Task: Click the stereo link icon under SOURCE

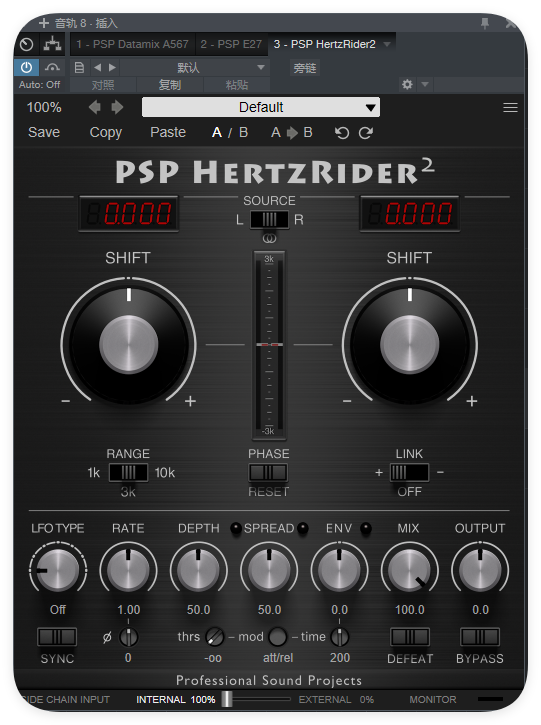Action: click(269, 239)
